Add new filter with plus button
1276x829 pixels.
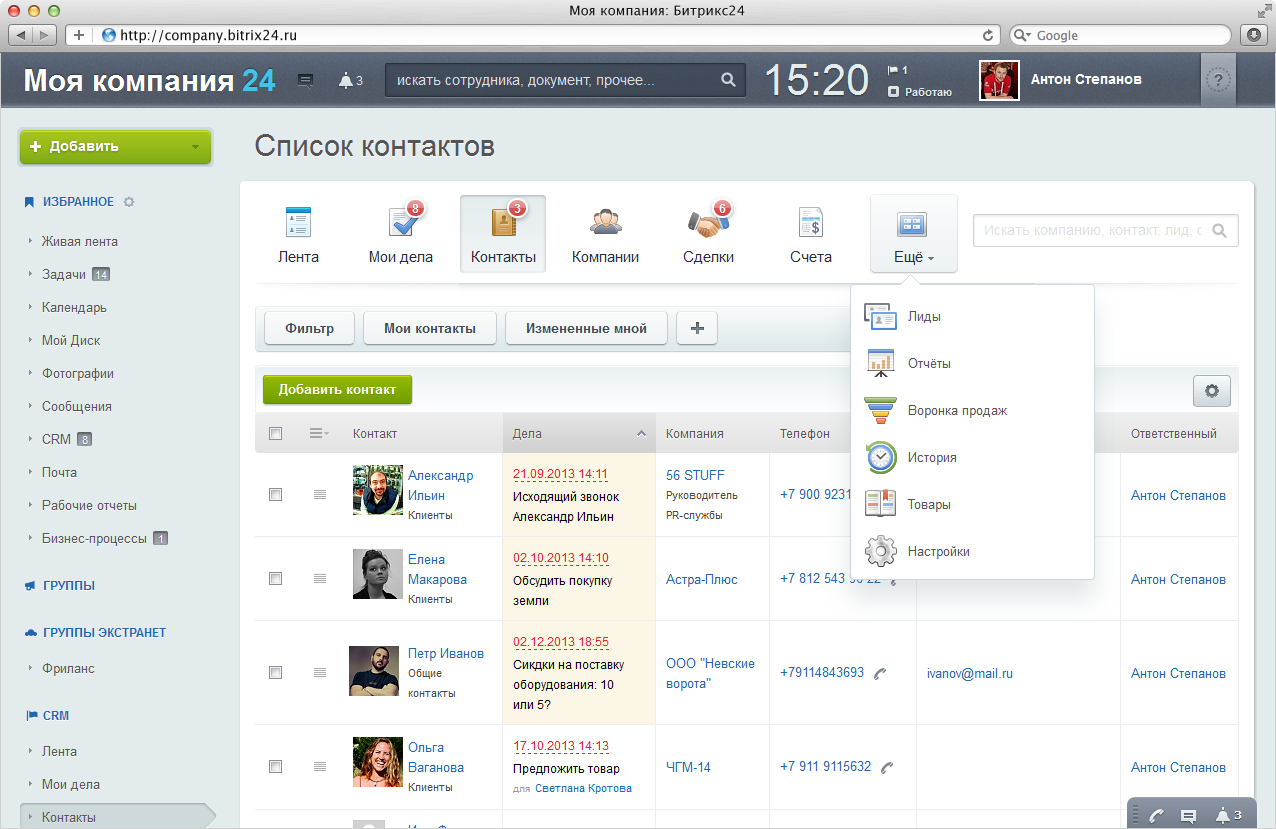click(697, 328)
